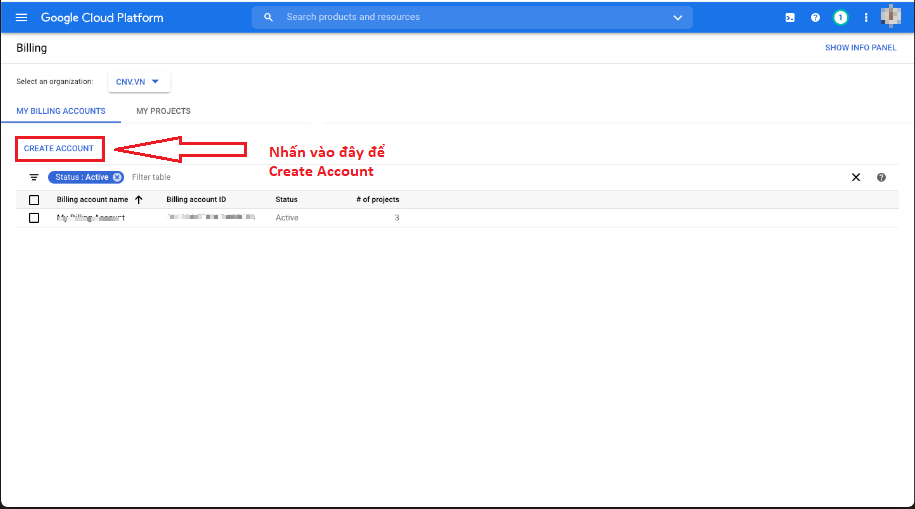
Task: Click the Billing page title
Action: coord(32,48)
